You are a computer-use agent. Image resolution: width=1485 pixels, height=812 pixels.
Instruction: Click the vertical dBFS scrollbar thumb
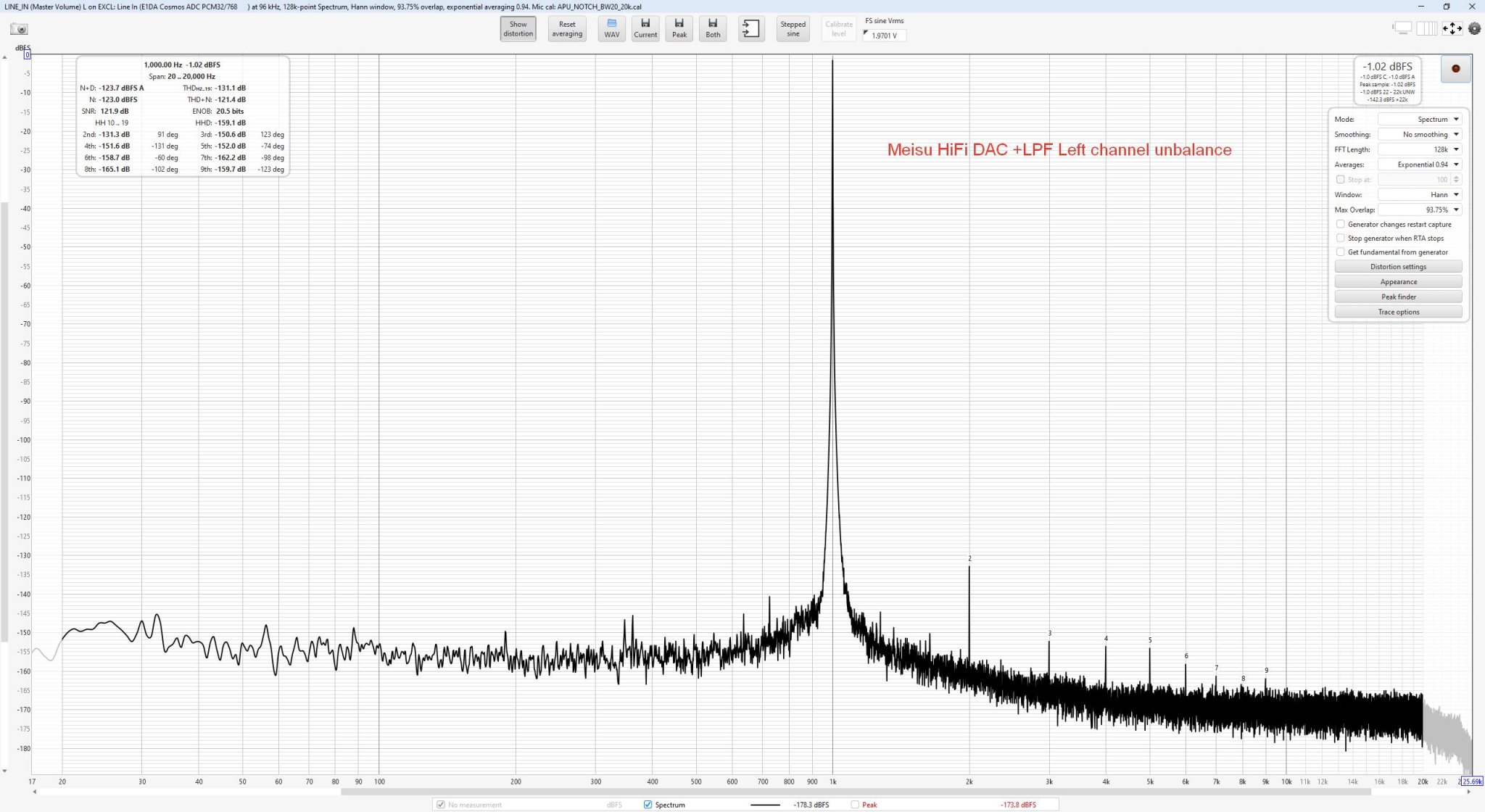coord(4,422)
